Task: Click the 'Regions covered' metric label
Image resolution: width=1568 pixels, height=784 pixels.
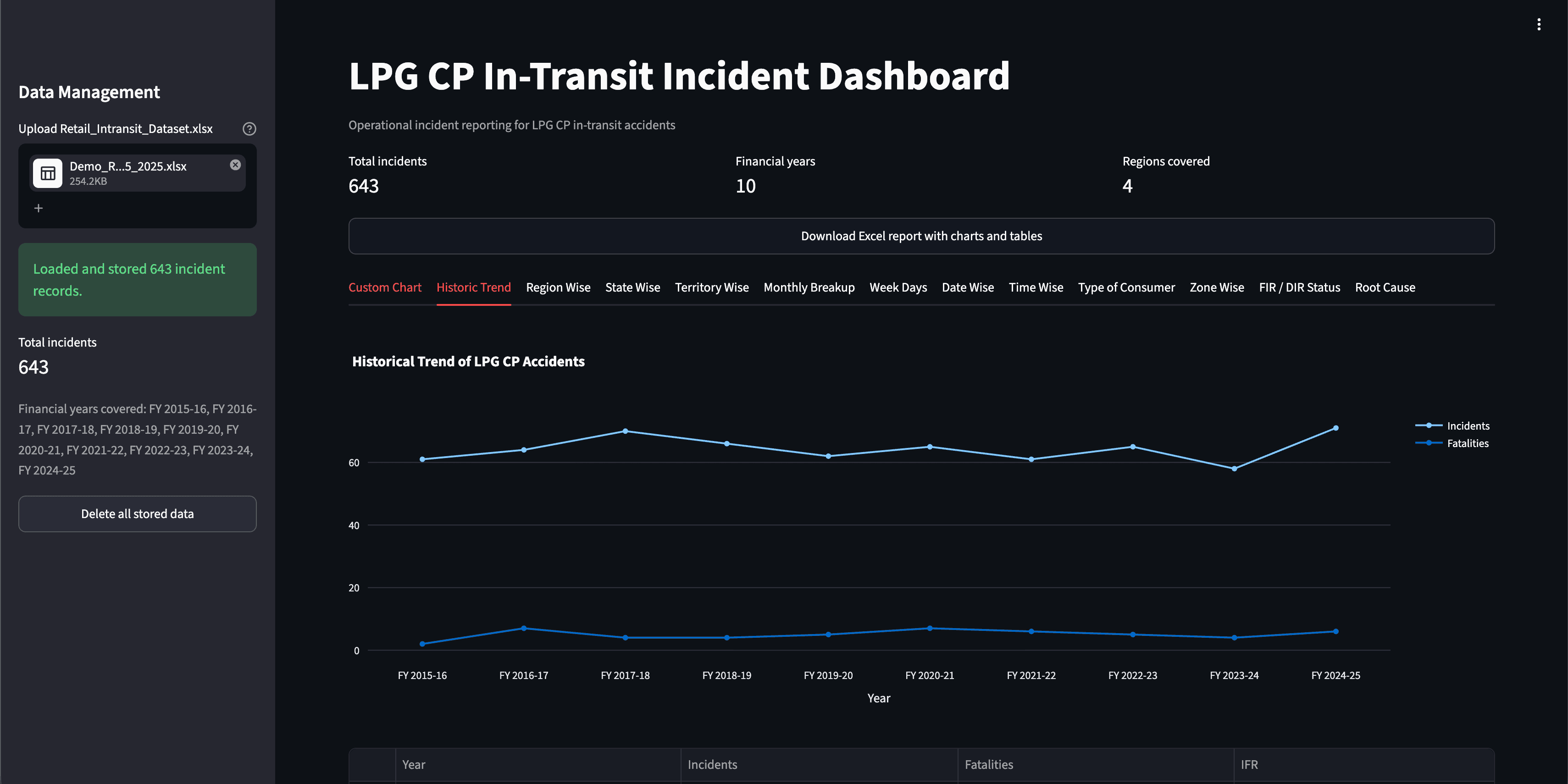Action: pyautogui.click(x=1166, y=161)
